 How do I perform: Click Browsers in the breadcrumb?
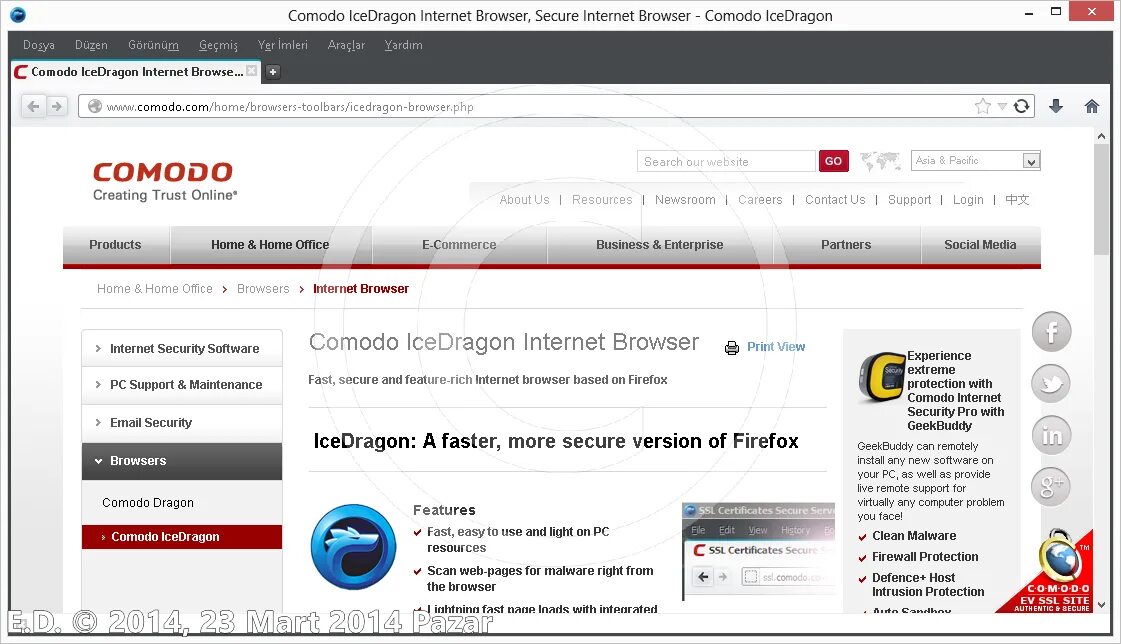click(x=263, y=289)
